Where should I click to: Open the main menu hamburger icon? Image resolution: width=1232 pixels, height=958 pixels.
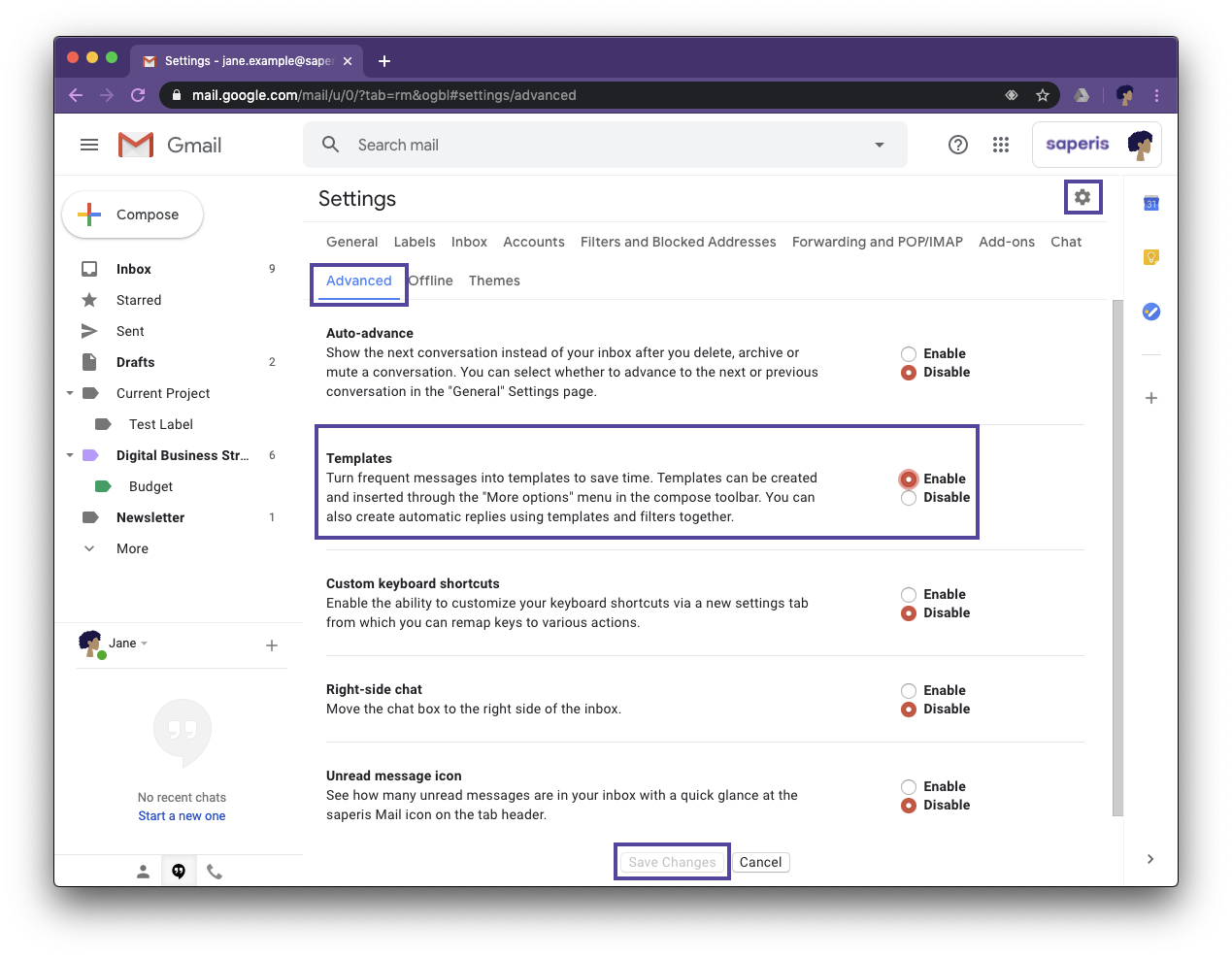[89, 145]
